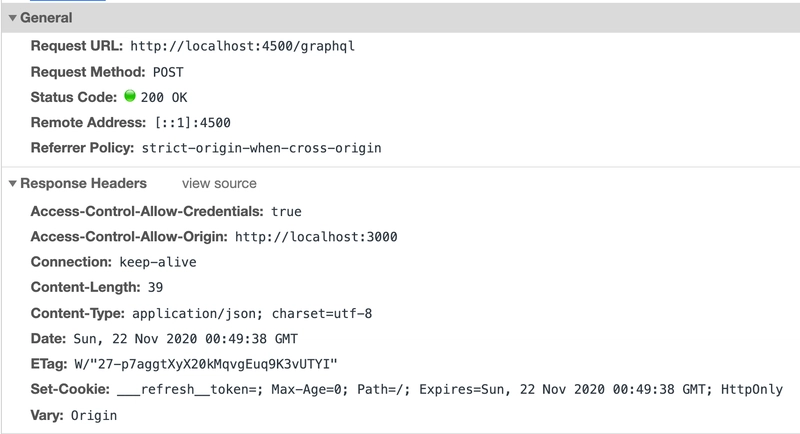Collapse the Response Headers triangle
Viewport: 800px width, 434px height.
point(13,184)
